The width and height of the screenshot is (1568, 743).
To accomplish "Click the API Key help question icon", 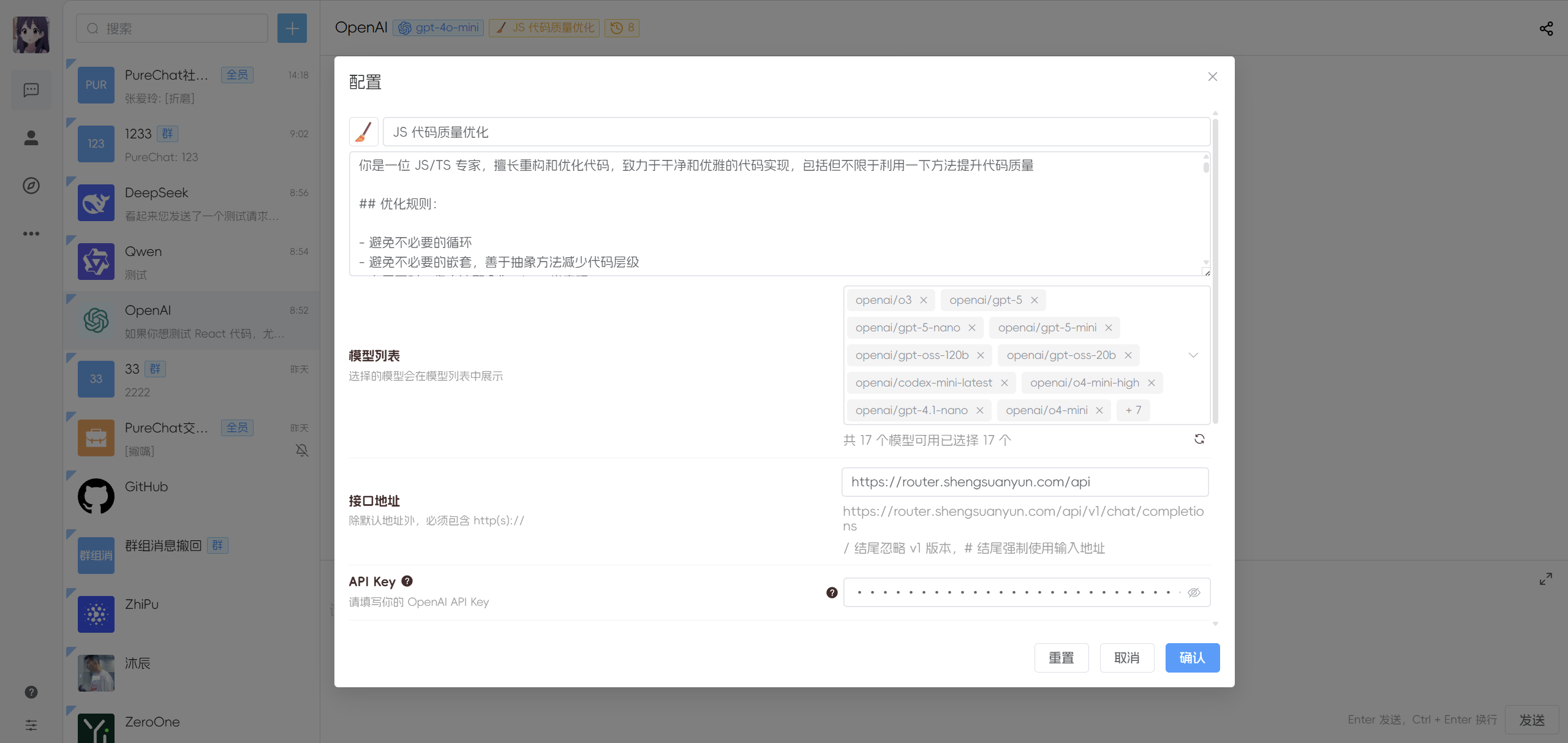I will tap(407, 581).
